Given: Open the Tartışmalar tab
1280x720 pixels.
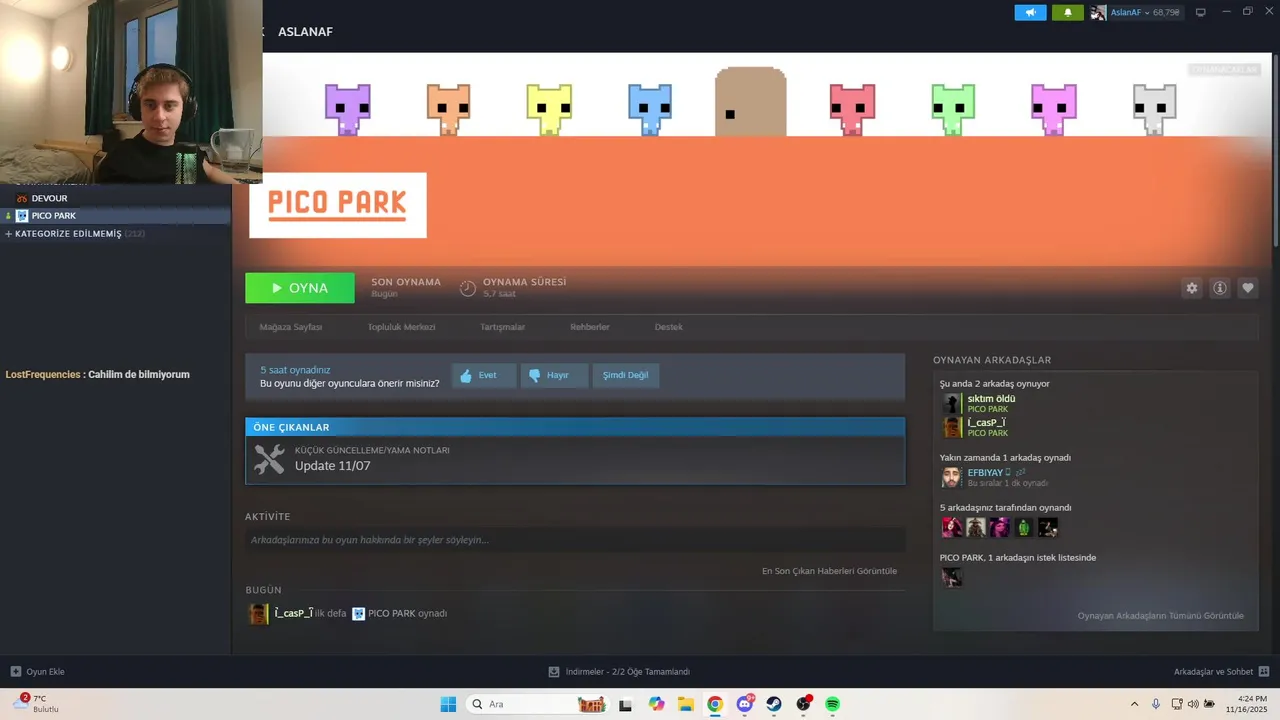Looking at the screenshot, I should point(502,327).
